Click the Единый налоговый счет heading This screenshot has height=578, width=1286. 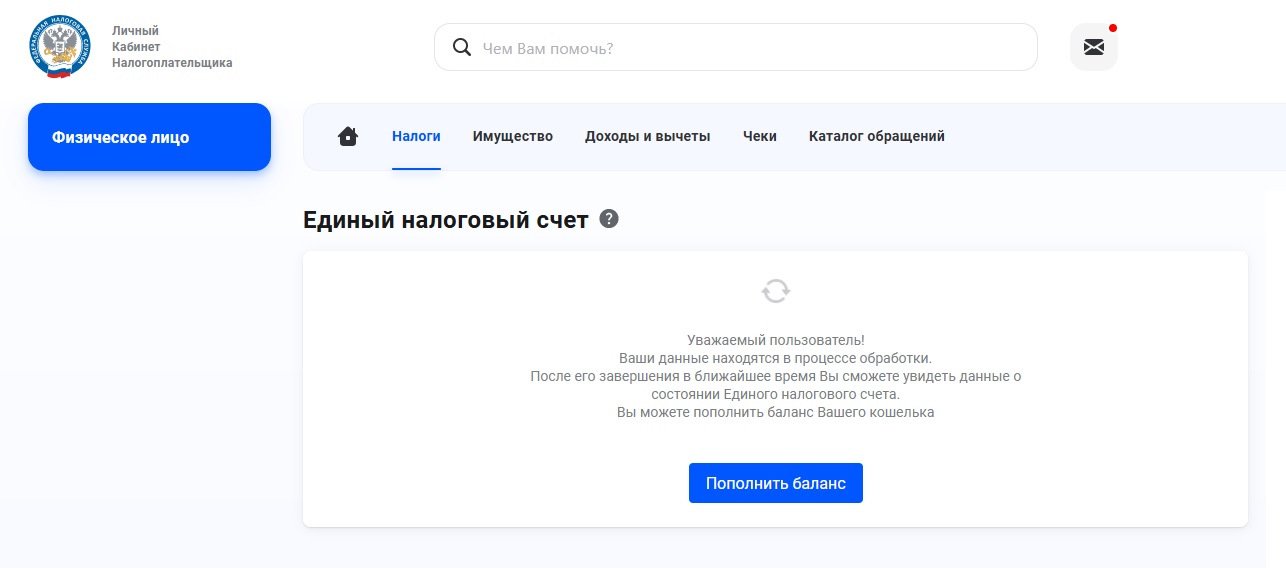click(x=445, y=220)
